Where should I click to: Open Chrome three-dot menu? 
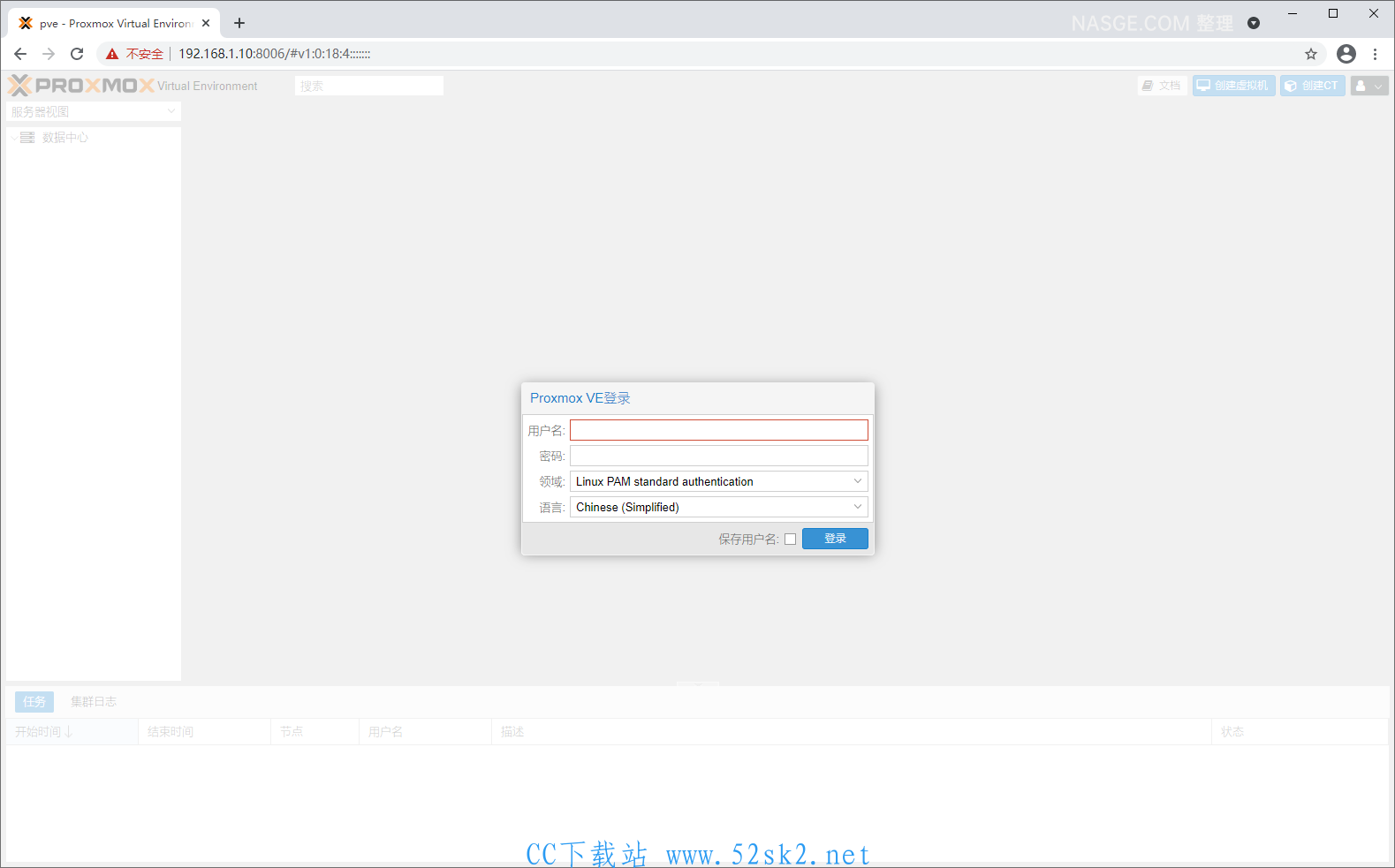(1375, 54)
